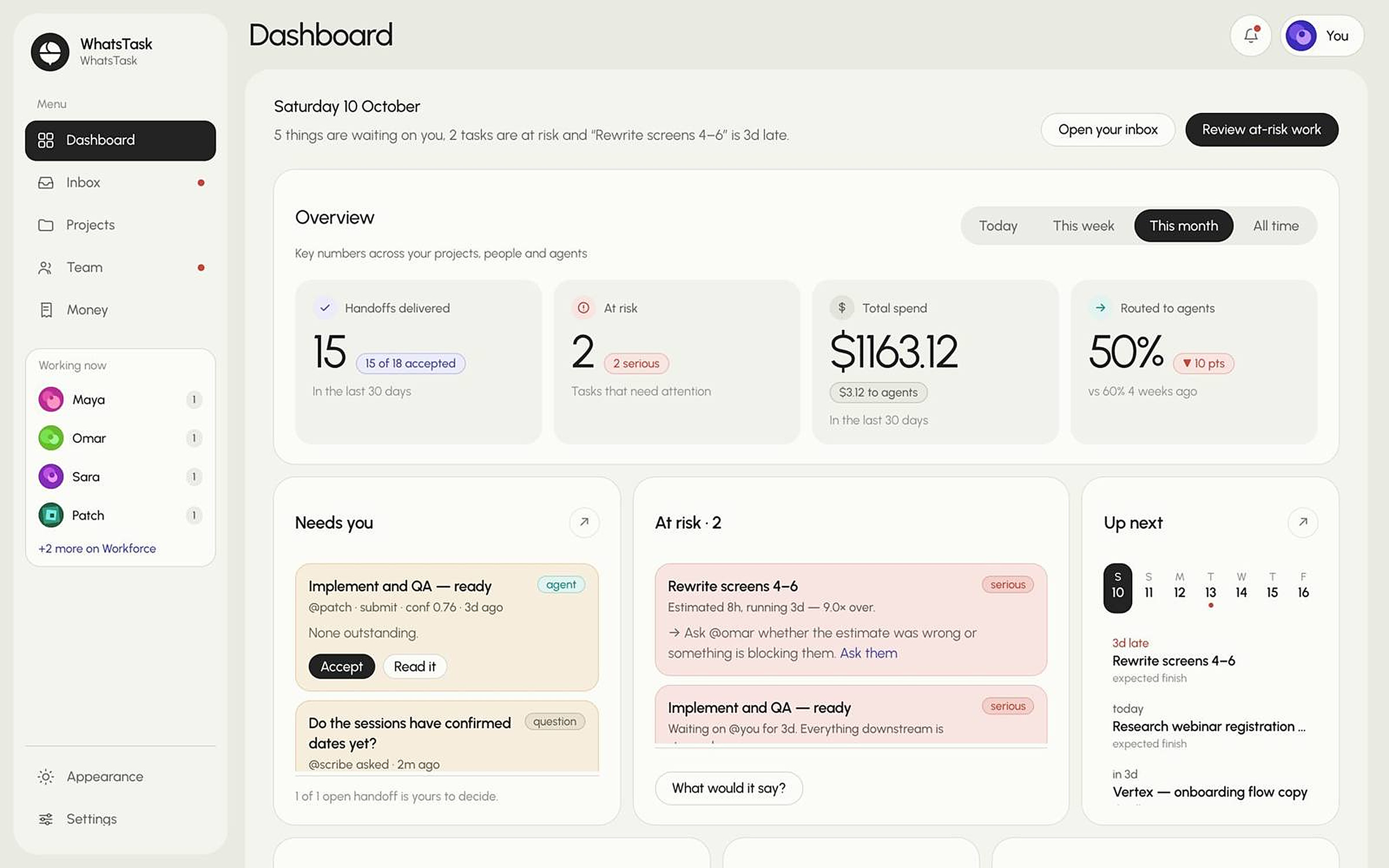
Task: Open Projects from the sidebar menu
Action: point(120,225)
